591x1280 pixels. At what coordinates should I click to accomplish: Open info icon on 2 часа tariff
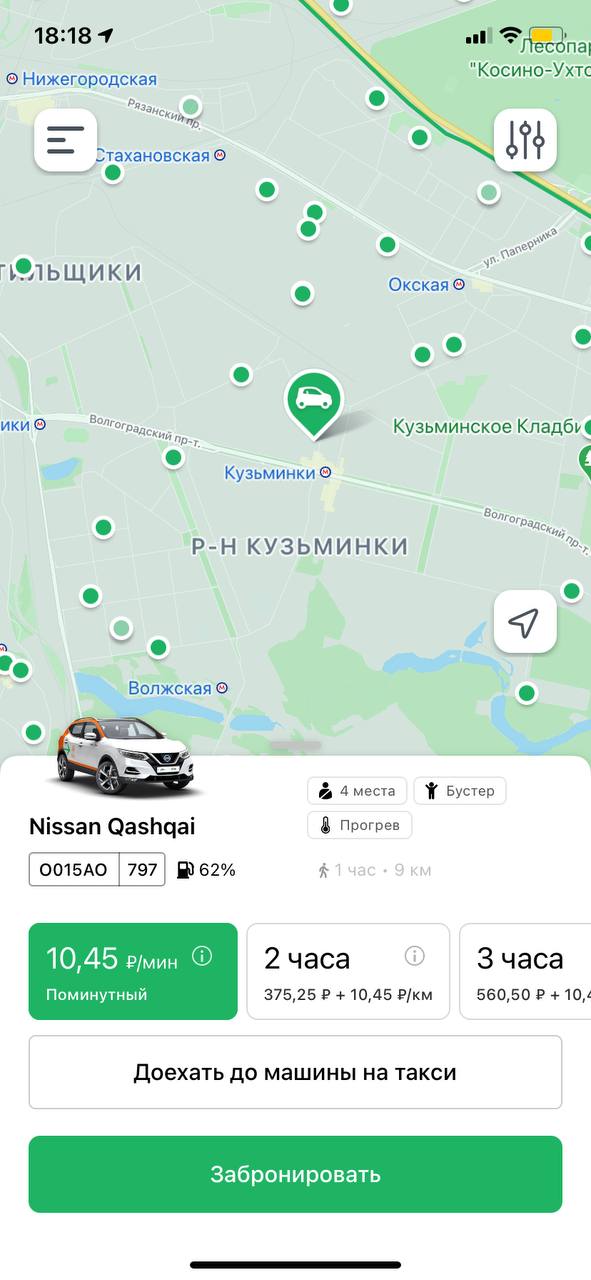(415, 956)
